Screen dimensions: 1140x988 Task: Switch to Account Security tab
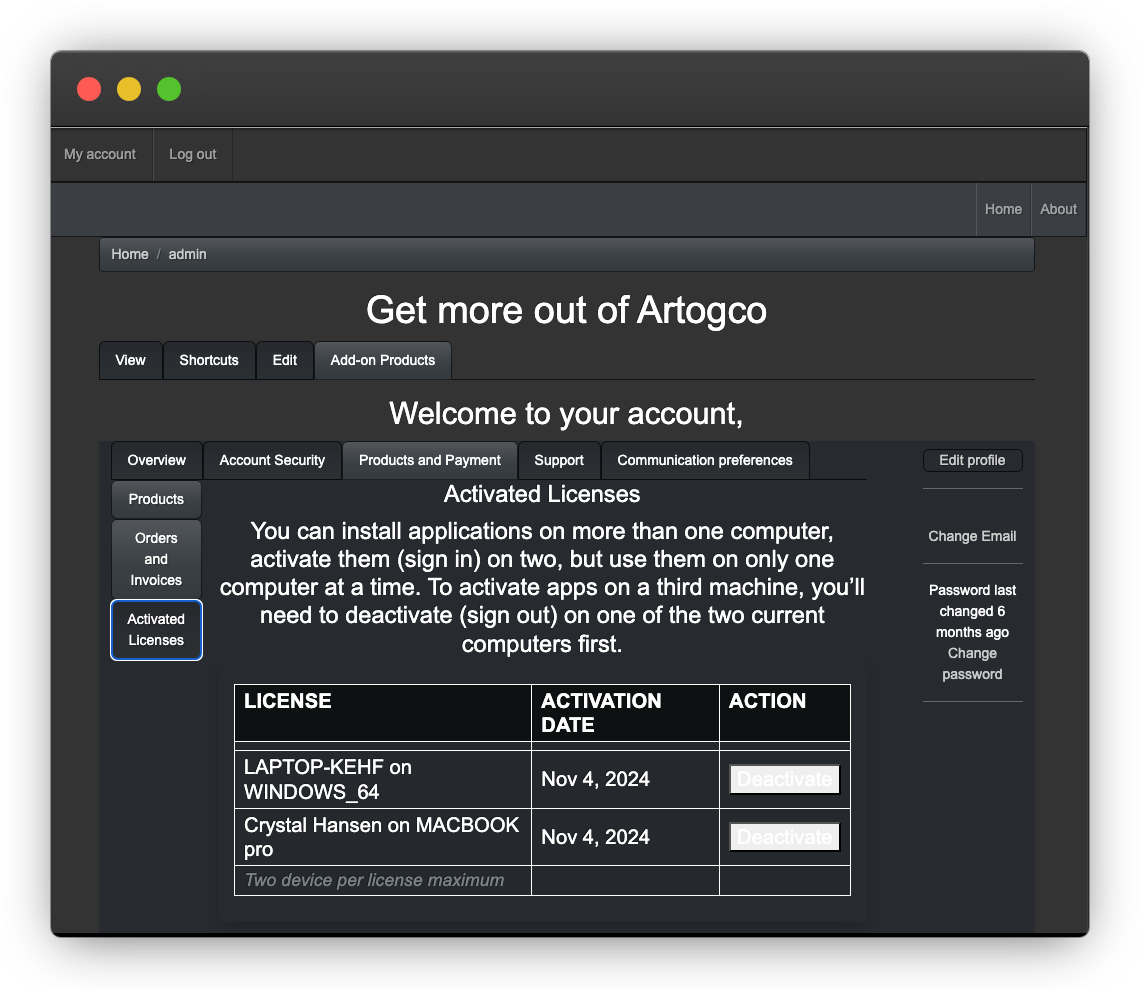coord(273,460)
